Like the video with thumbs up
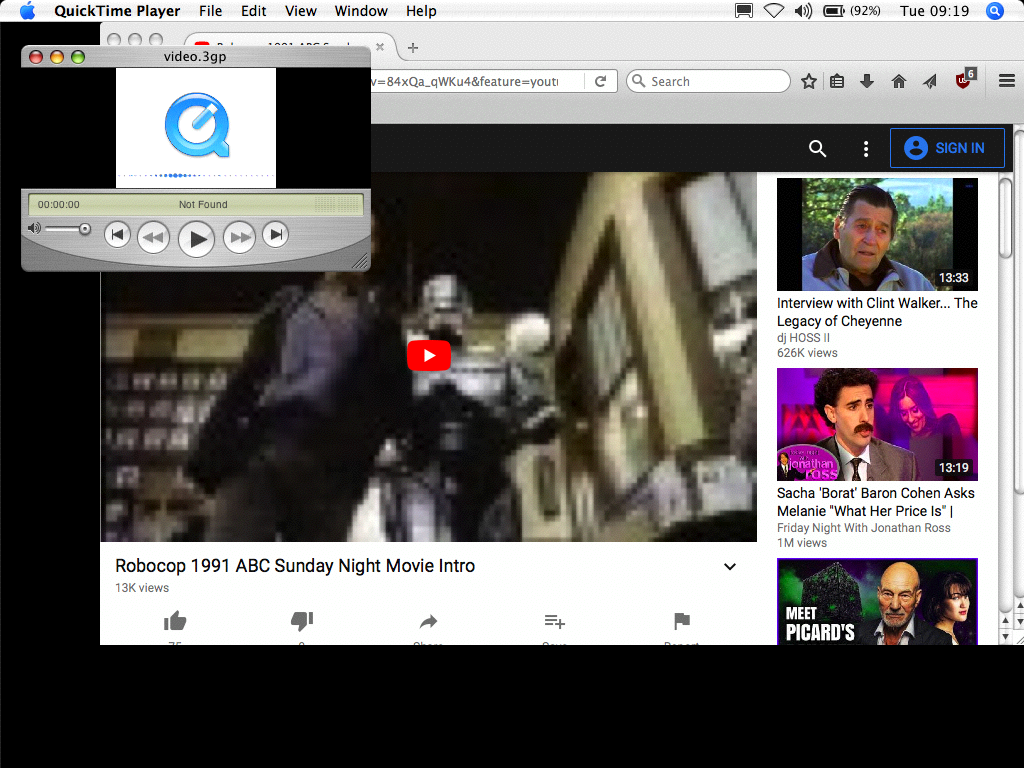1024x768 pixels. click(x=175, y=620)
